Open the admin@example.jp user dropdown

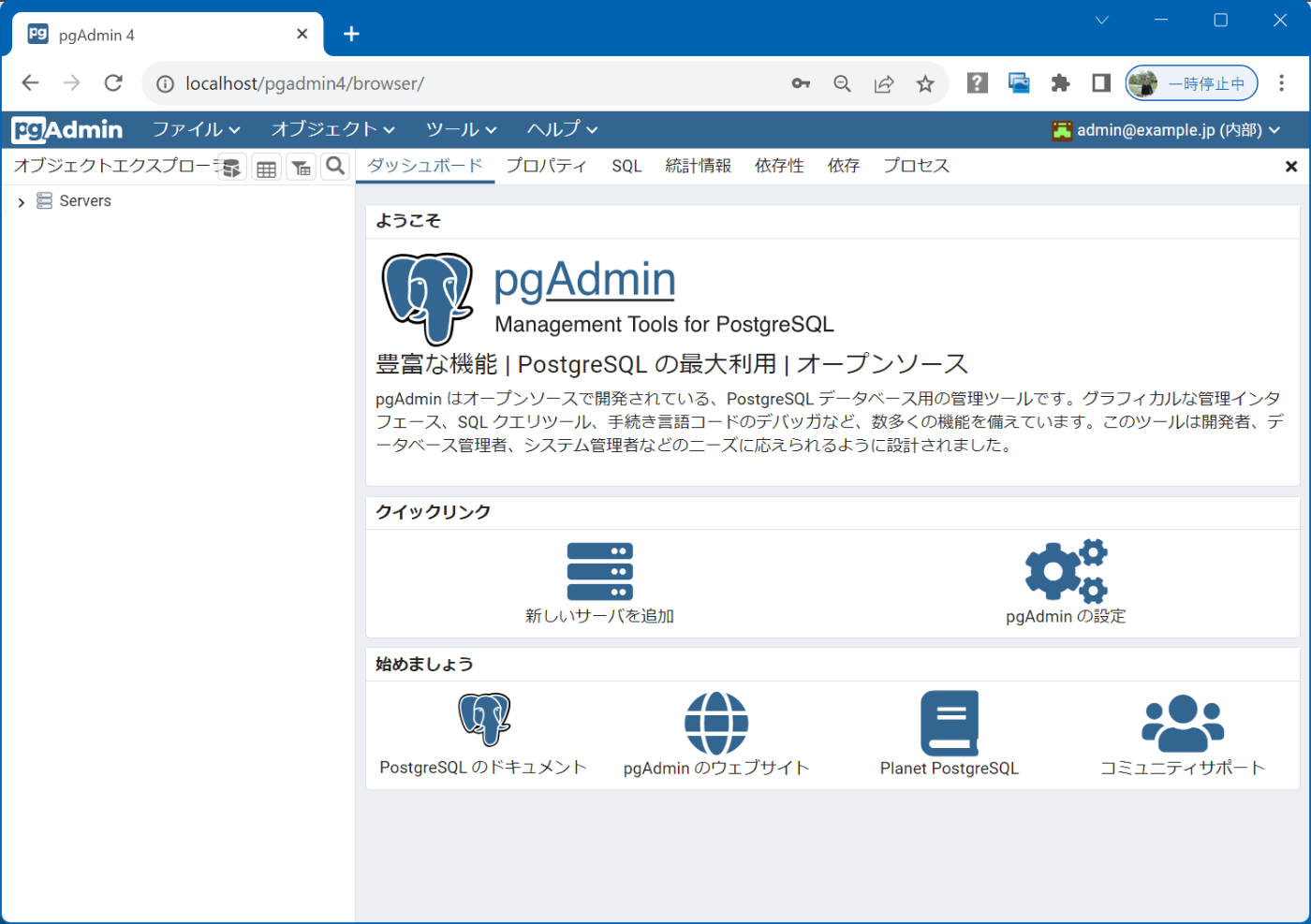(x=1166, y=130)
